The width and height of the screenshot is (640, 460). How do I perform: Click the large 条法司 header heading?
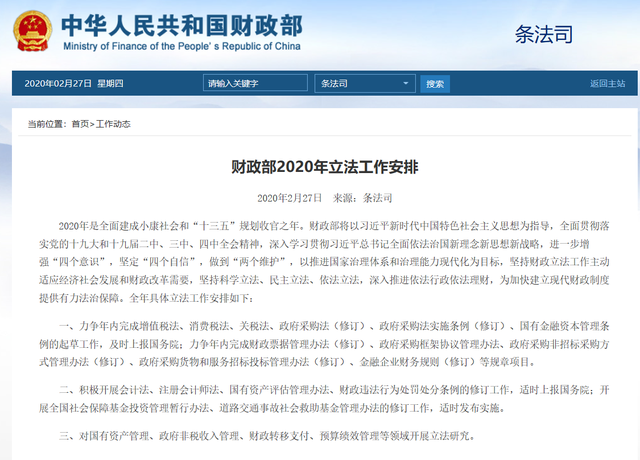[543, 33]
